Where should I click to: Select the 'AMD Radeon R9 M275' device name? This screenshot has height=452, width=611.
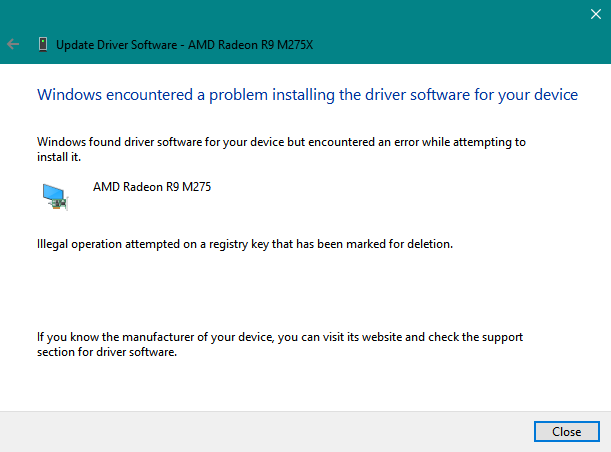pyautogui.click(x=152, y=187)
